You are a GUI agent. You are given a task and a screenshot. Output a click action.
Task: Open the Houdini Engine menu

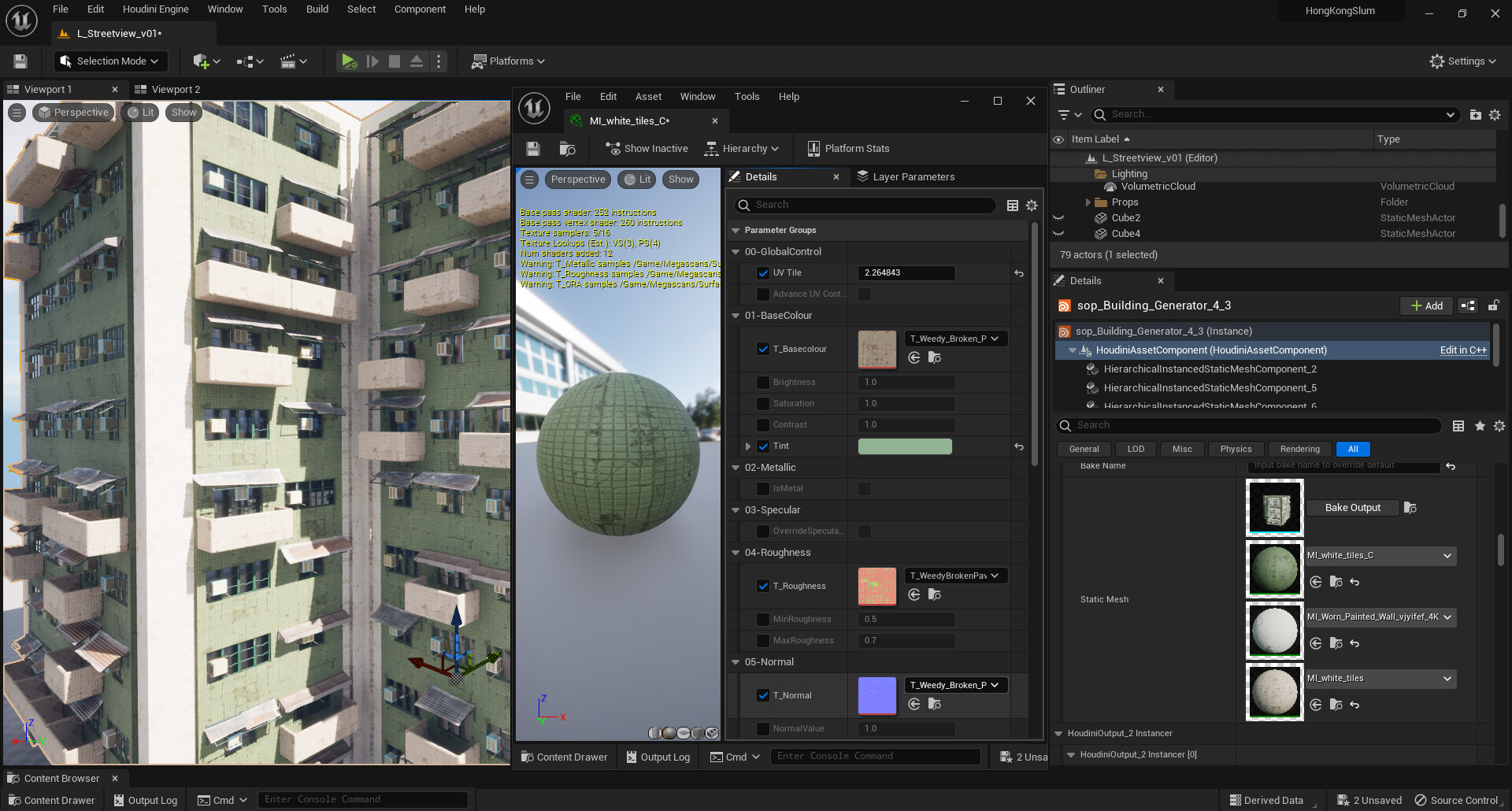click(155, 9)
